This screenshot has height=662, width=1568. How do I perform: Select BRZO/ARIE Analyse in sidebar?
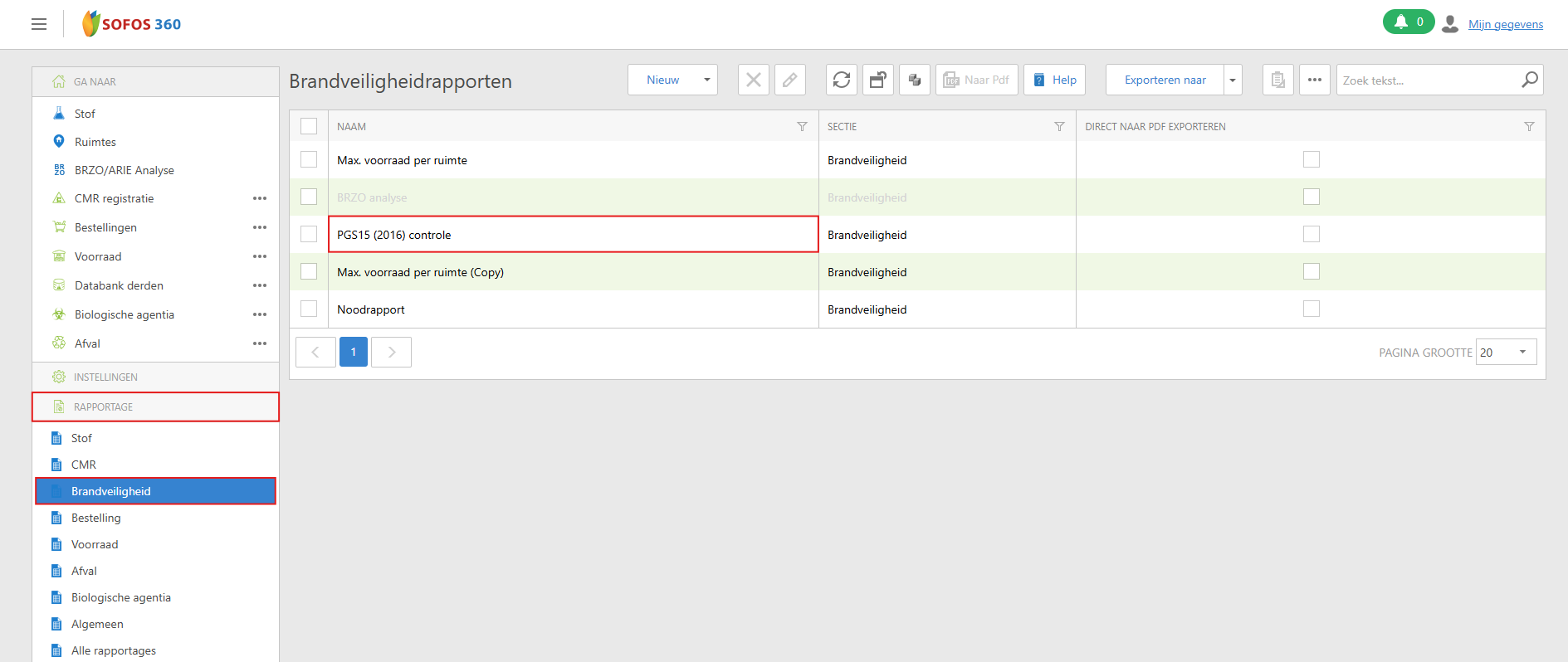[124, 170]
